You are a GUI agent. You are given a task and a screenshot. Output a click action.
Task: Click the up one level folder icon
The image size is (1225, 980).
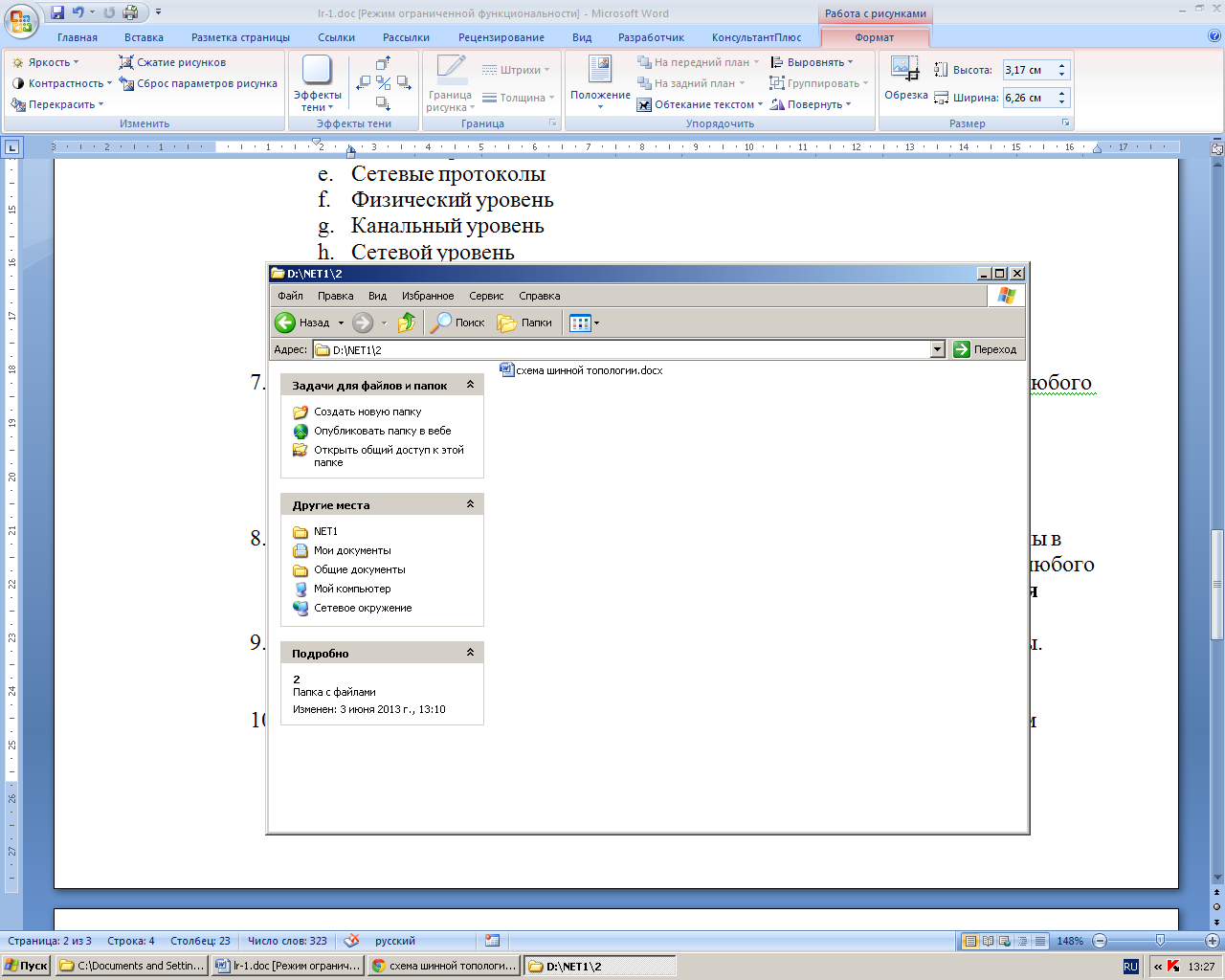[x=407, y=323]
